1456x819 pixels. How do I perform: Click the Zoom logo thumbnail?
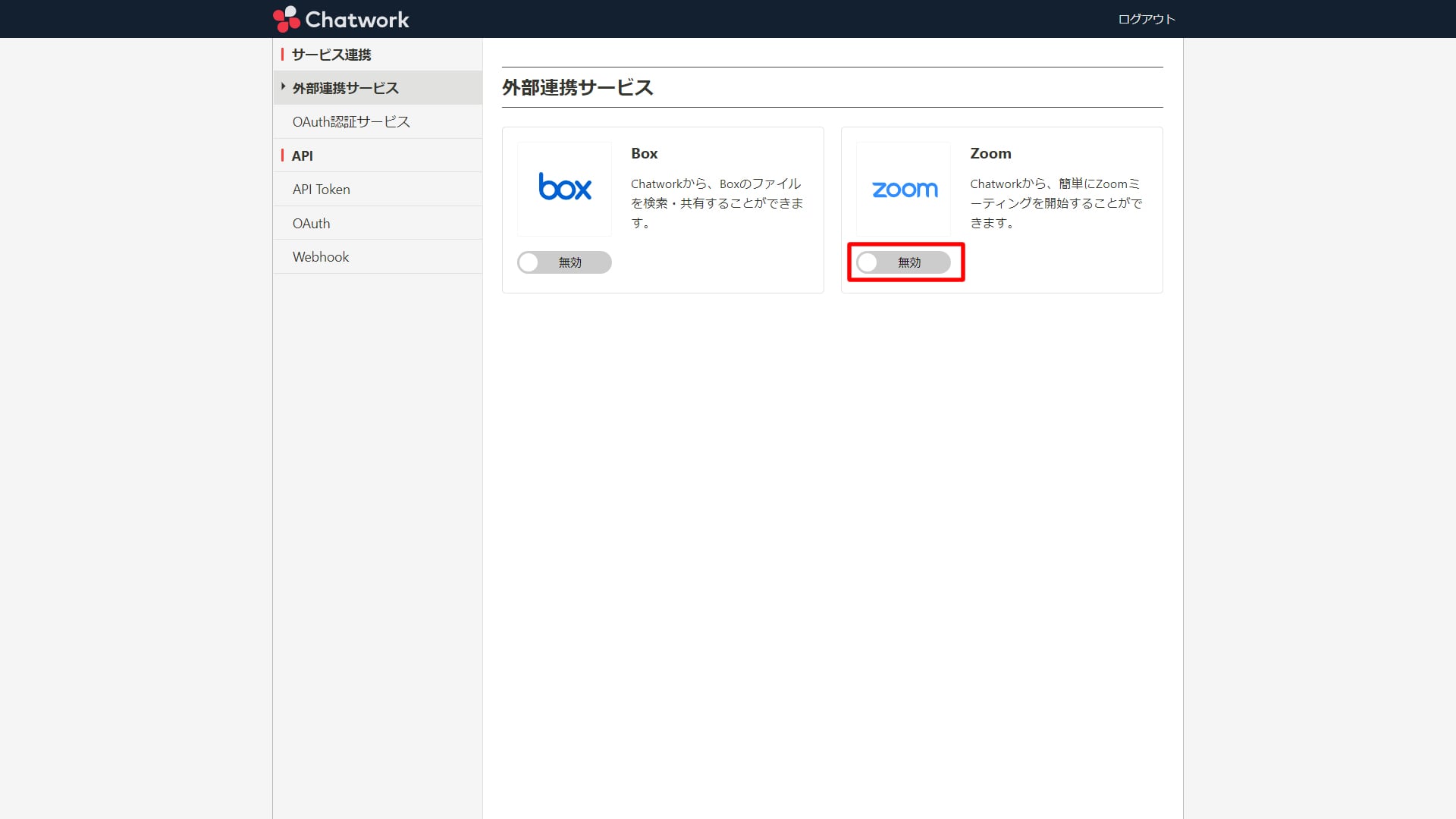(903, 189)
